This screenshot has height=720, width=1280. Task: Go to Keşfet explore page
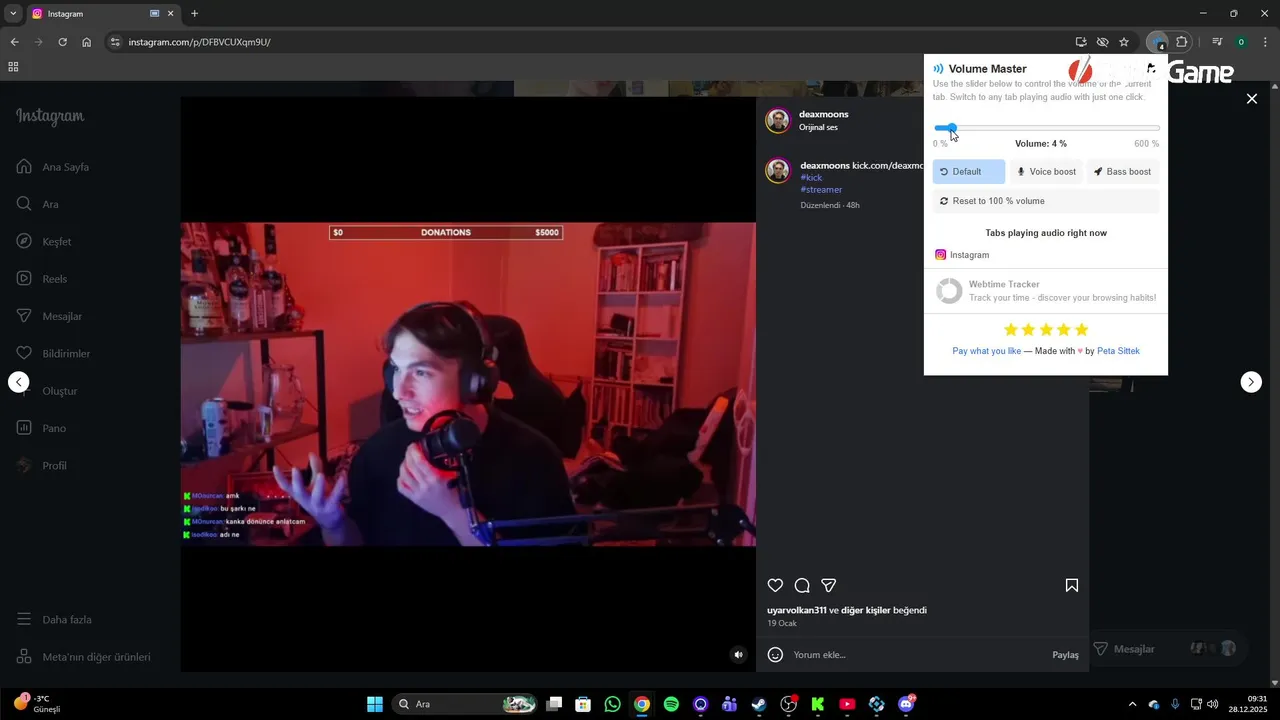(44, 241)
